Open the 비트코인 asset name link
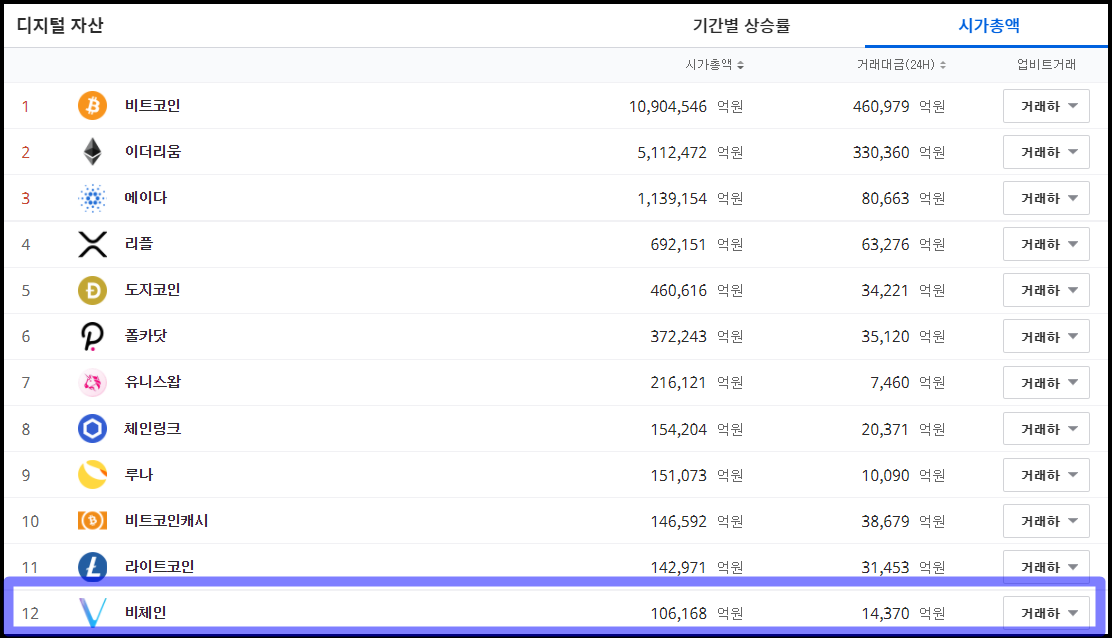 tap(152, 106)
